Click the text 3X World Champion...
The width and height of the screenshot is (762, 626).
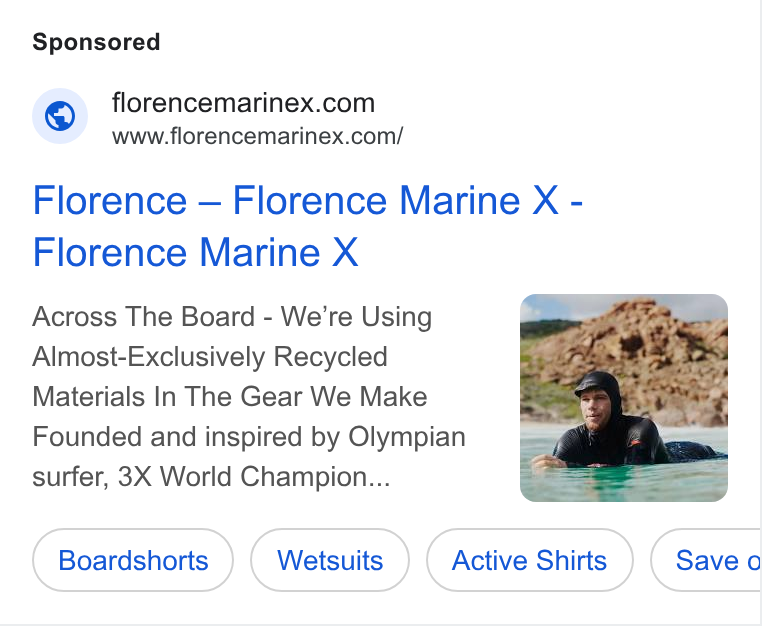254,477
